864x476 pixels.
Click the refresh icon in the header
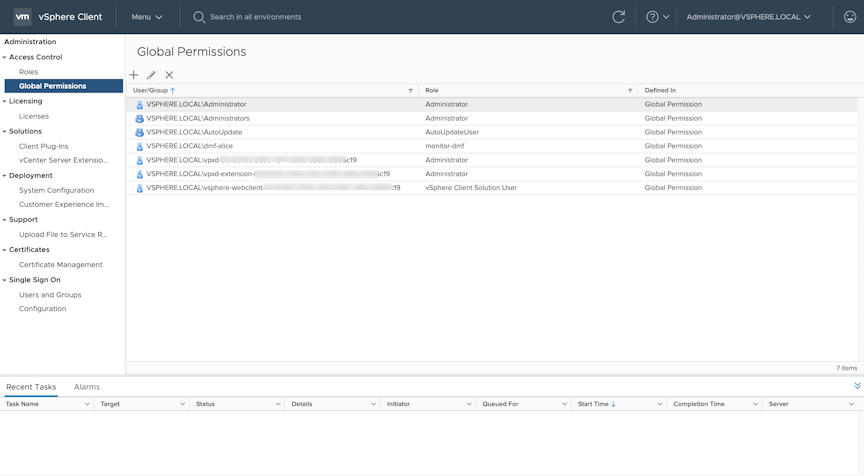619,17
